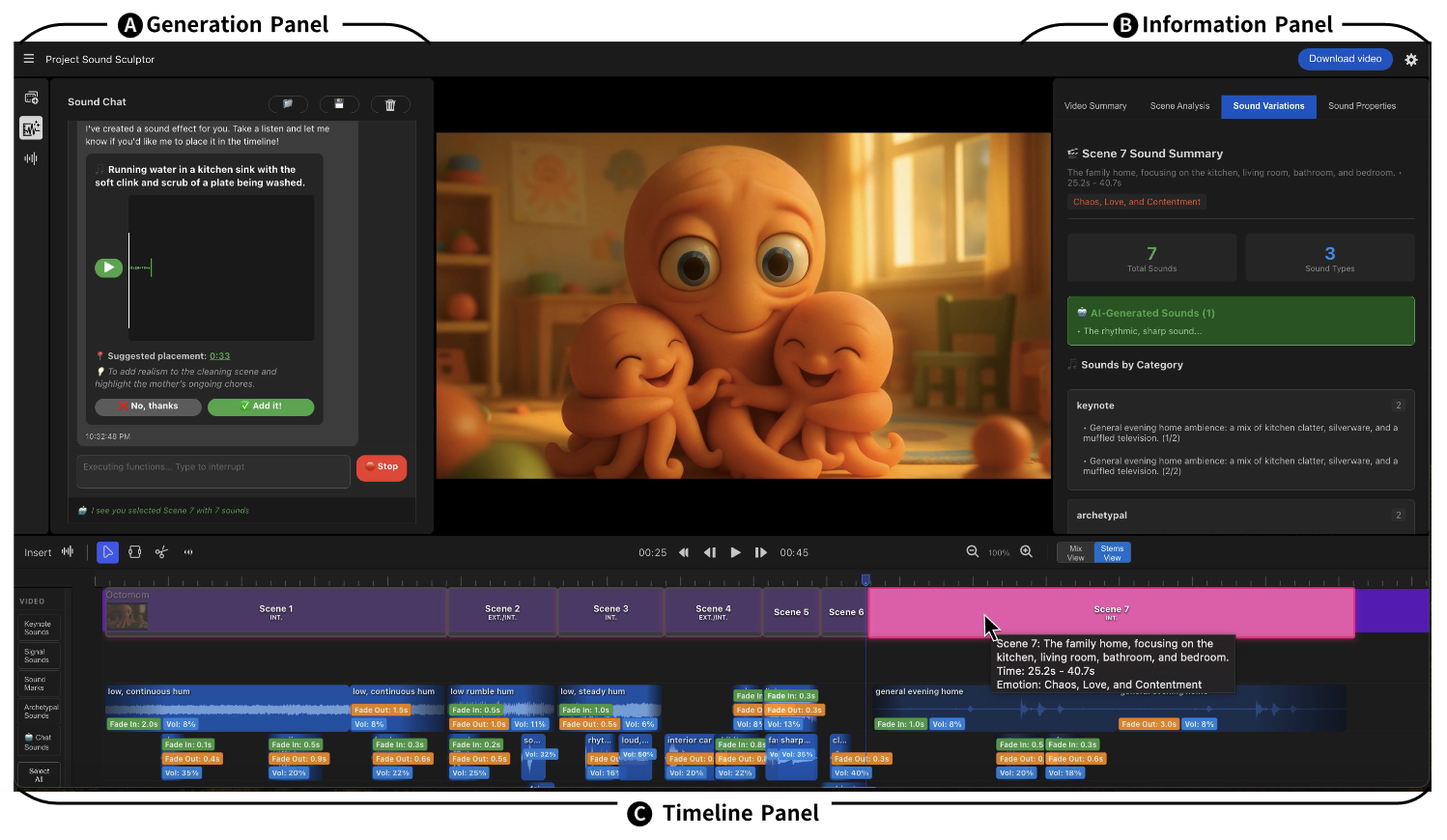Select the waveform/audio panel icon in left sidebar
Viewport: 1447px width, 840px height.
(x=30, y=157)
